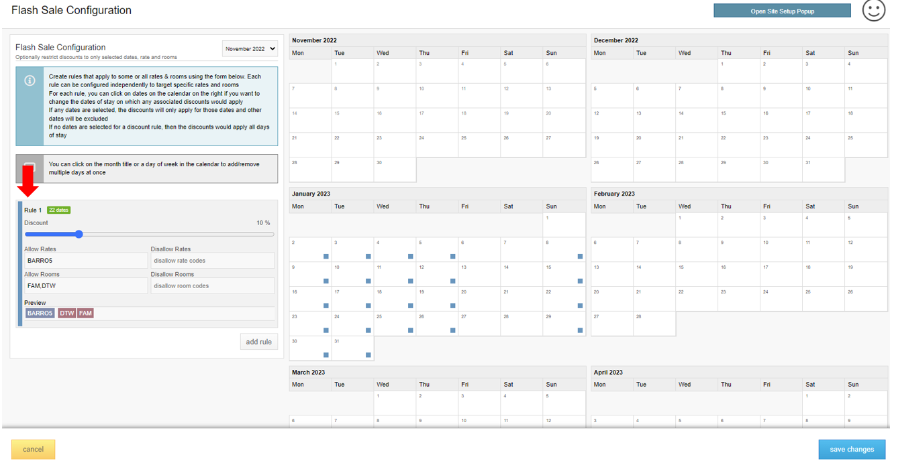
Task: Click the Tue header in April 2023
Action: tap(655, 384)
